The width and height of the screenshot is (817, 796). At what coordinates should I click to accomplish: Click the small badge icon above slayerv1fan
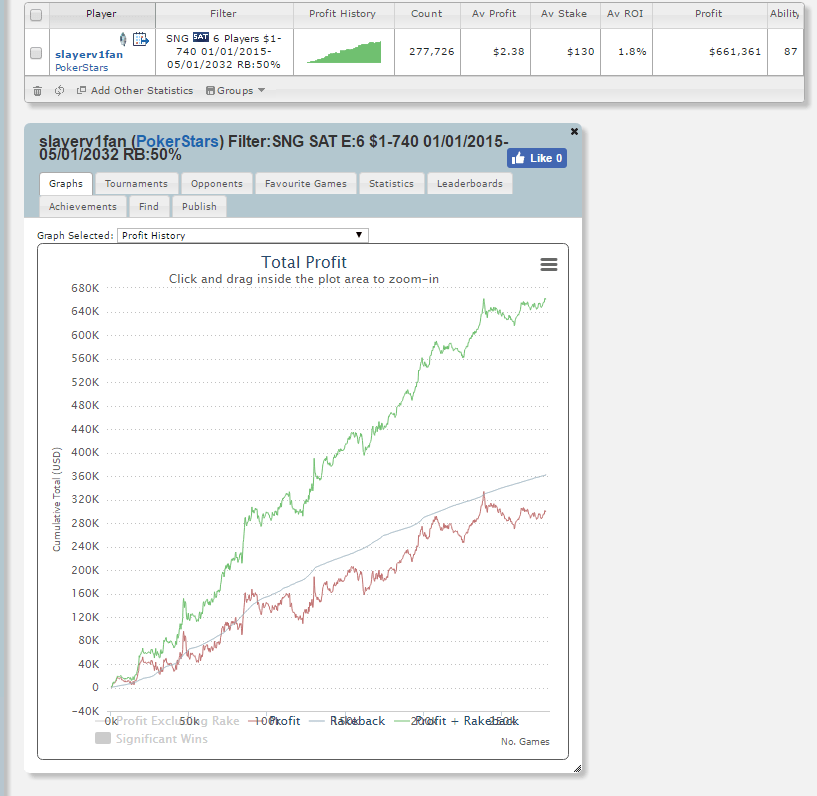click(123, 39)
